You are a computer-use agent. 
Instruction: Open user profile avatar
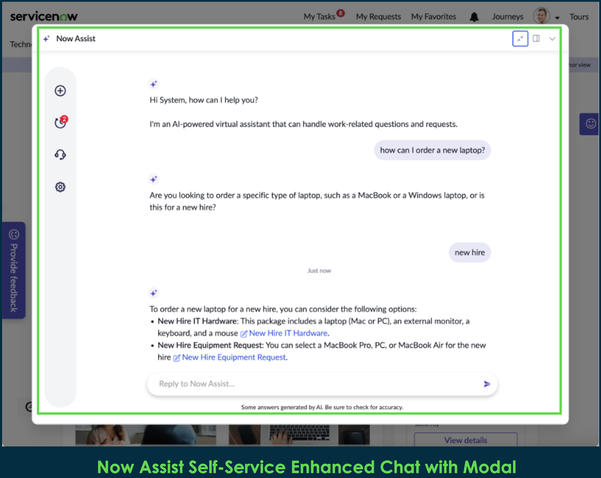(x=541, y=16)
